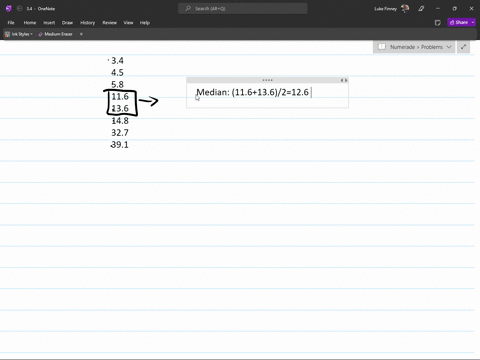Image resolution: width=480 pixels, height=360 pixels.
Task: Click the expand full page view icon
Action: pyautogui.click(x=463, y=47)
